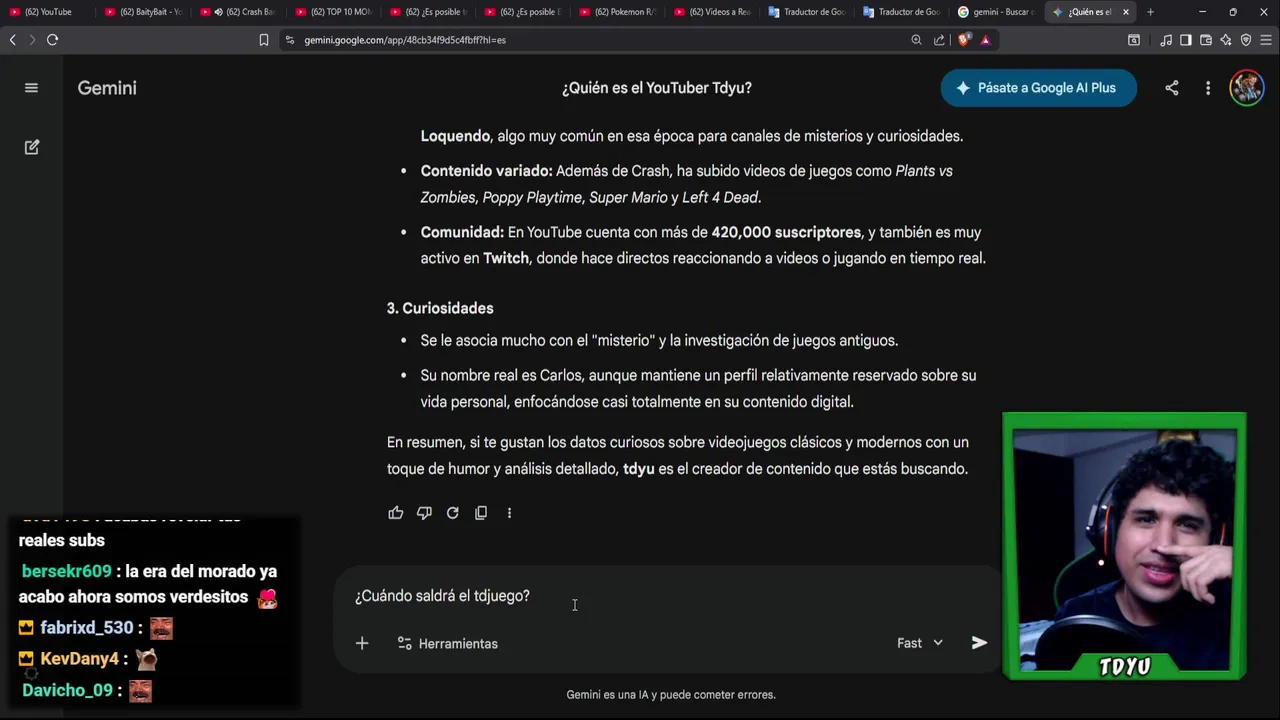Copy the response with copy icon
Screen dimensions: 1280x720
(x=481, y=513)
